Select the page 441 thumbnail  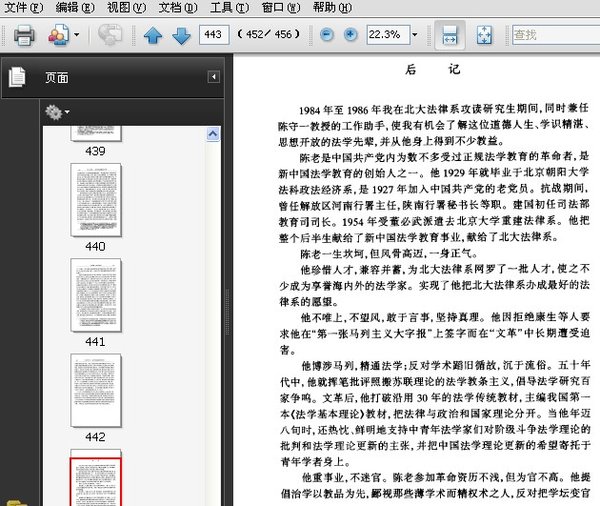pos(95,295)
